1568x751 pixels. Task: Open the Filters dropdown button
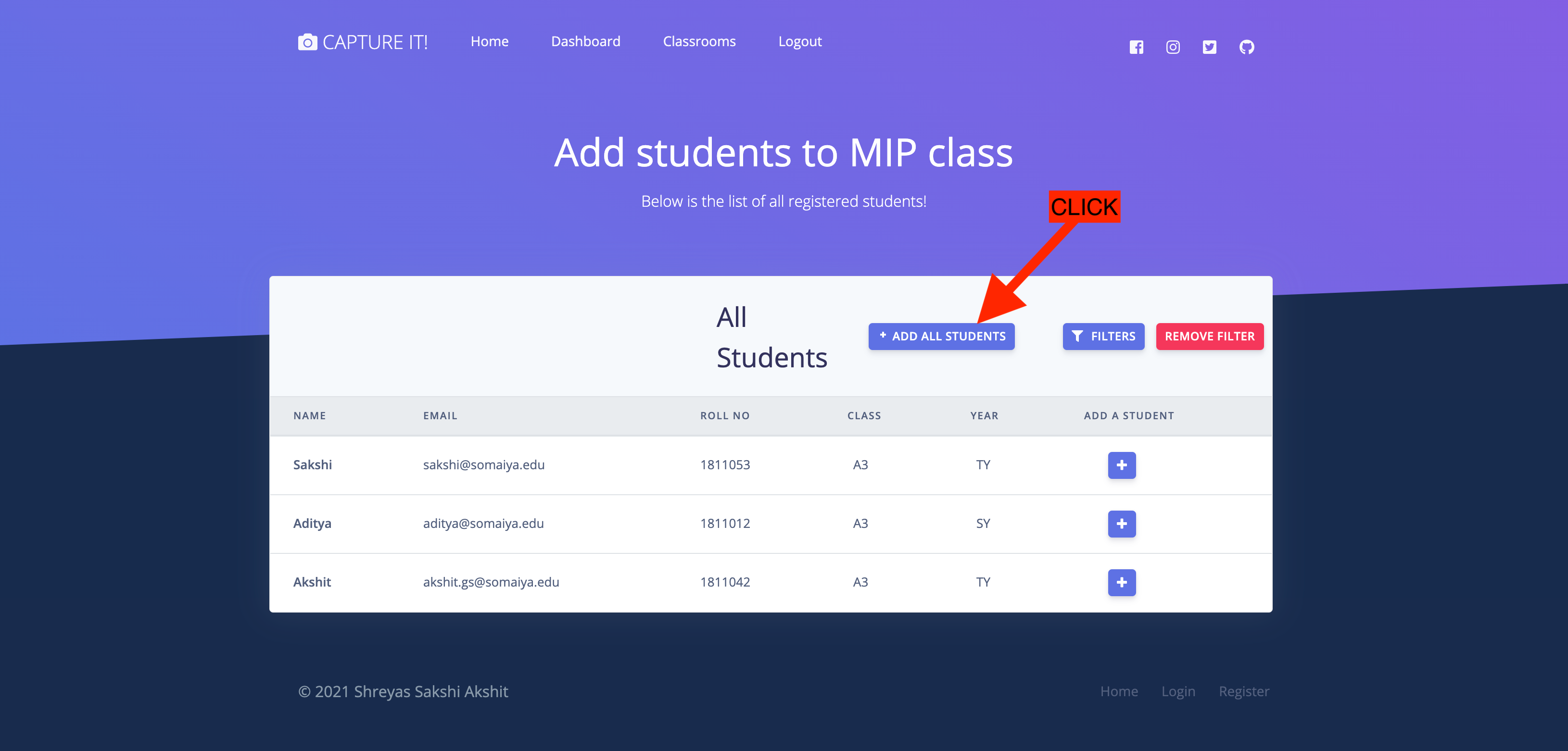click(1103, 336)
